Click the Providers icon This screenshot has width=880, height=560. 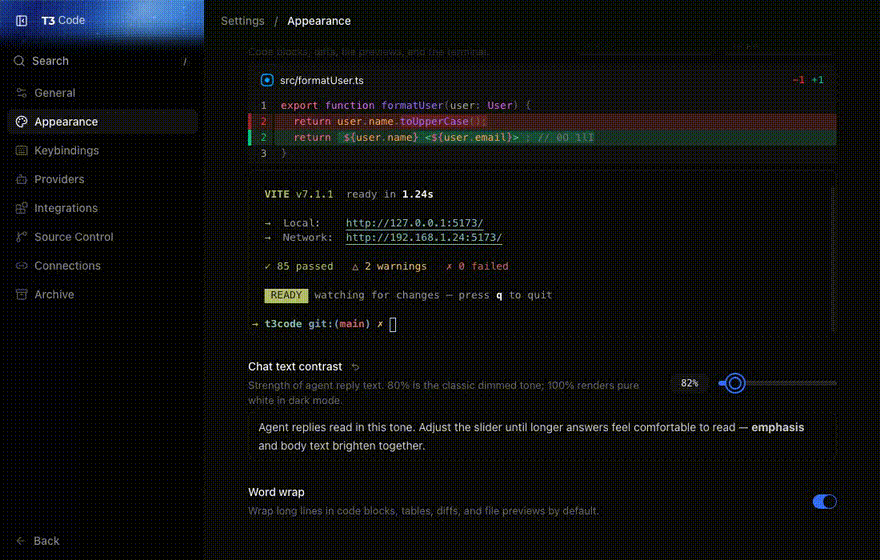[x=21, y=180]
